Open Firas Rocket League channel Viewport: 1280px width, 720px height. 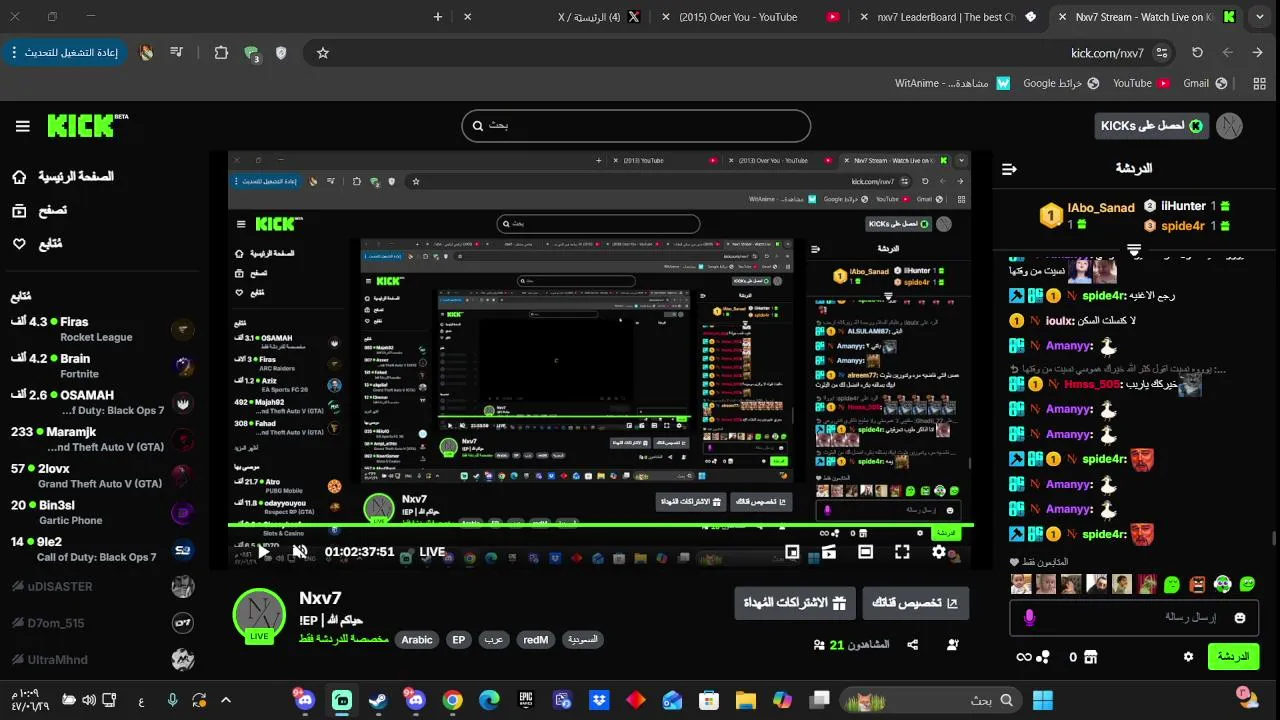(x=102, y=329)
